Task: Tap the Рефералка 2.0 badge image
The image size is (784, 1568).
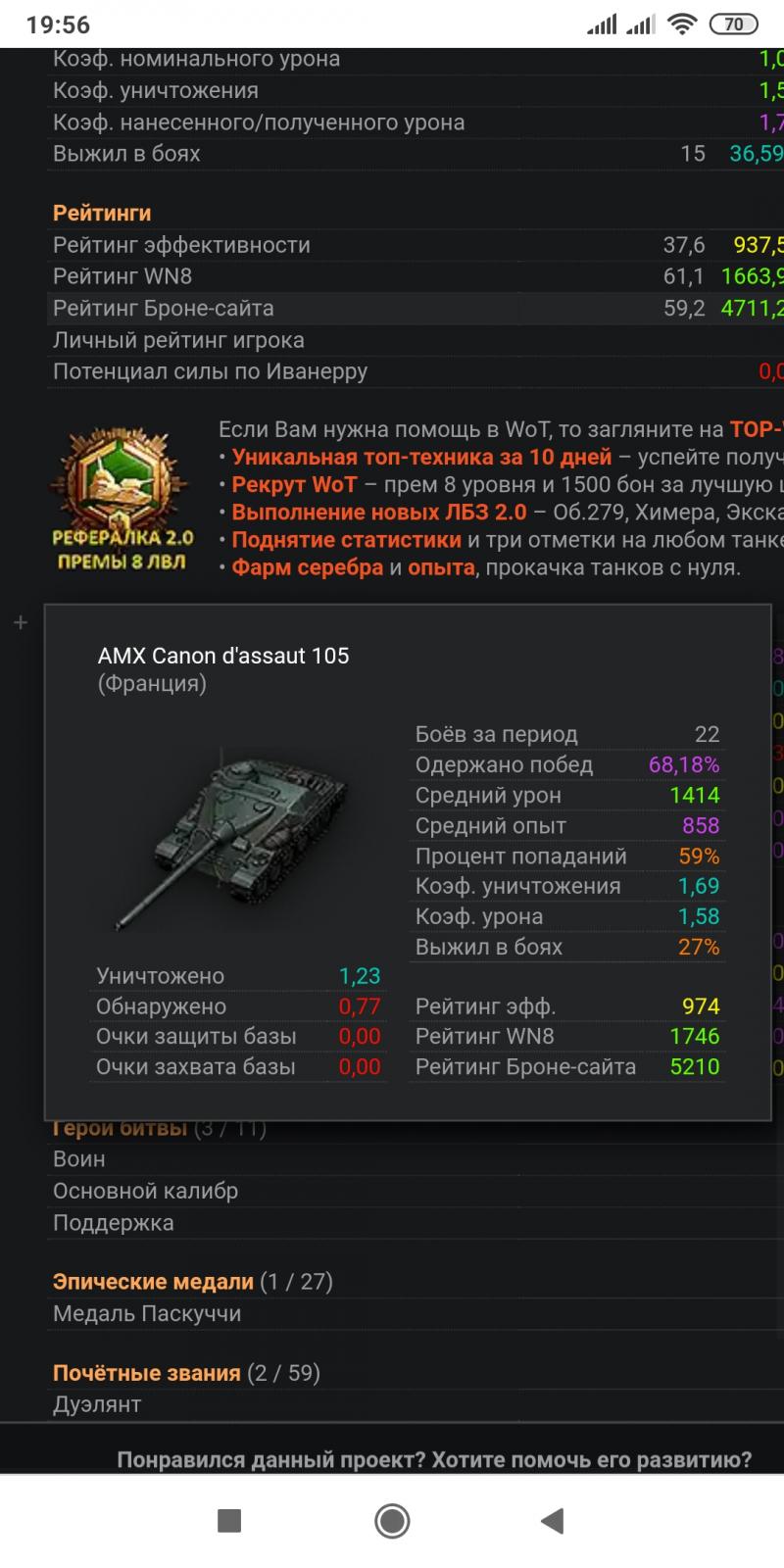Action: pyautogui.click(x=123, y=500)
